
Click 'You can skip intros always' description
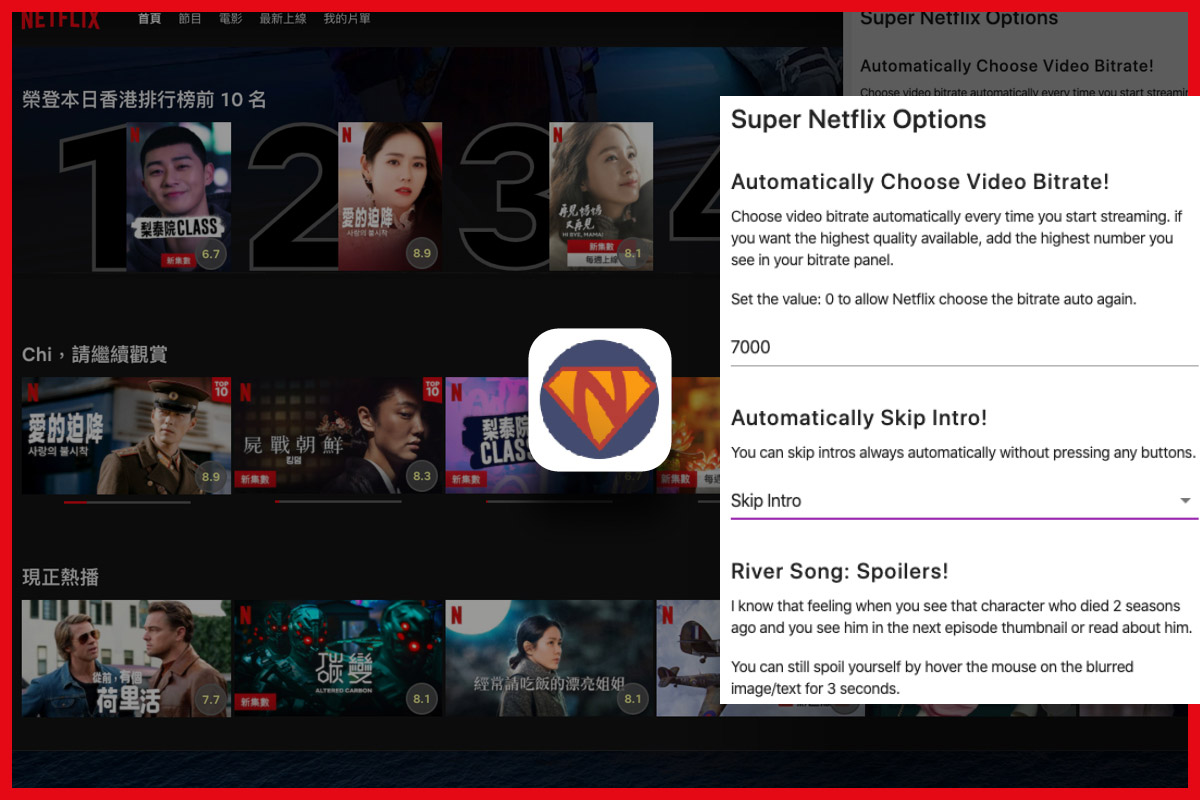(963, 452)
